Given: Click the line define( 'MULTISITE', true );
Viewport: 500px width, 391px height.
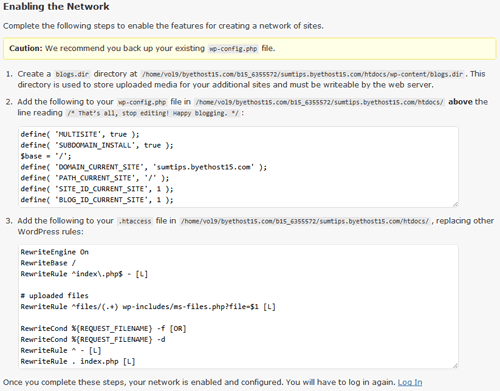Looking at the screenshot, I should [x=80, y=134].
